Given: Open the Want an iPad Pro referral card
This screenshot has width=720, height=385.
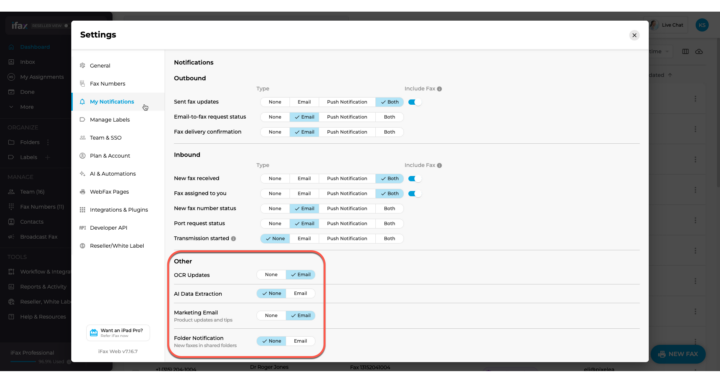Looking at the screenshot, I should click(x=118, y=333).
